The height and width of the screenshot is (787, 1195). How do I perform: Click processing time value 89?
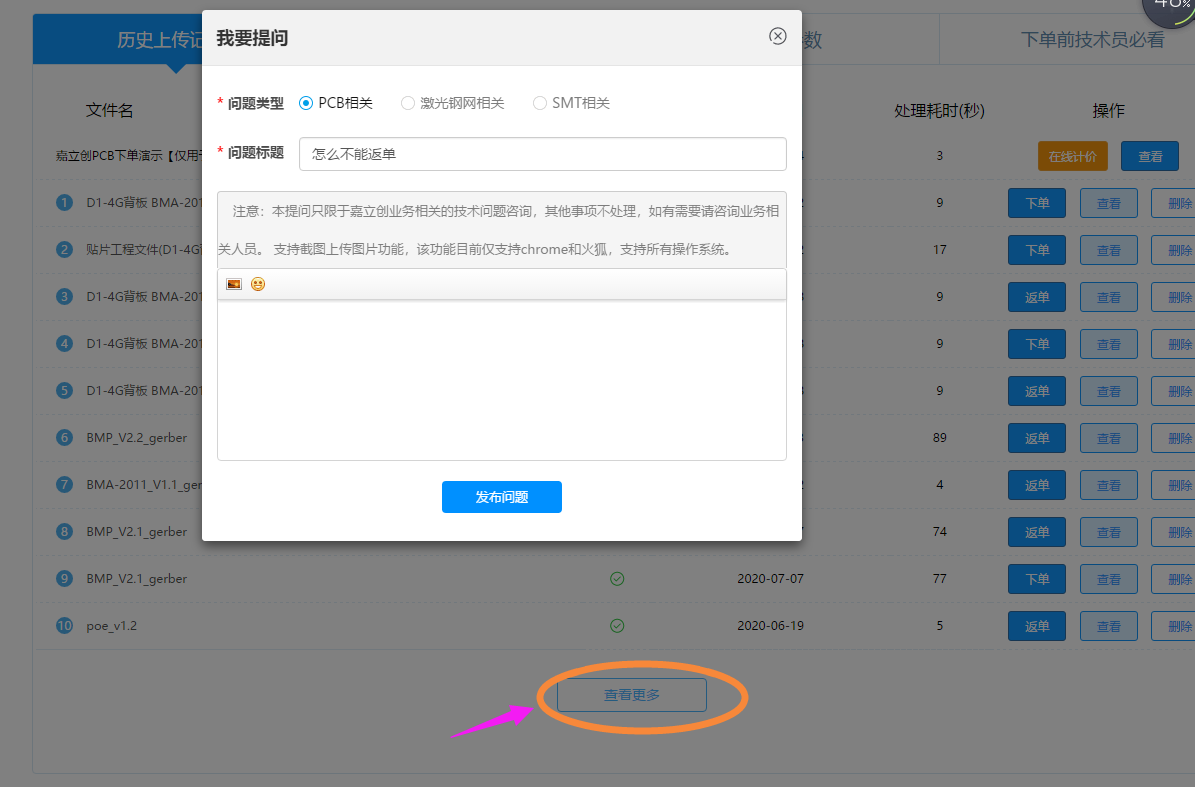939,437
